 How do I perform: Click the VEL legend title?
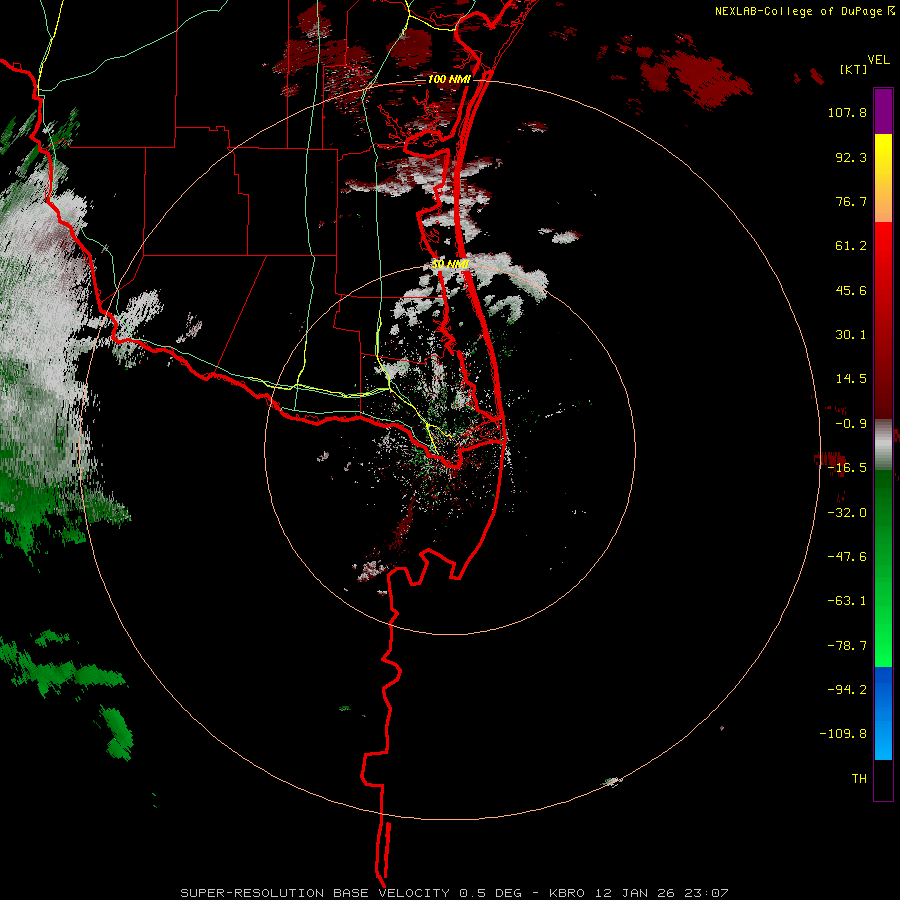click(x=879, y=60)
